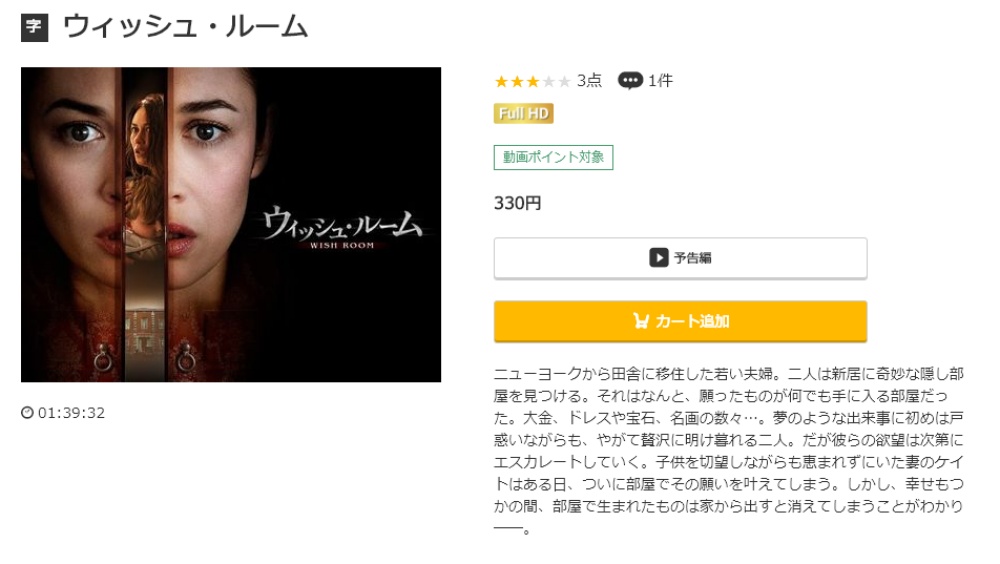The height and width of the screenshot is (564, 1000).
Task: Click the first rating star
Action: click(x=501, y=81)
